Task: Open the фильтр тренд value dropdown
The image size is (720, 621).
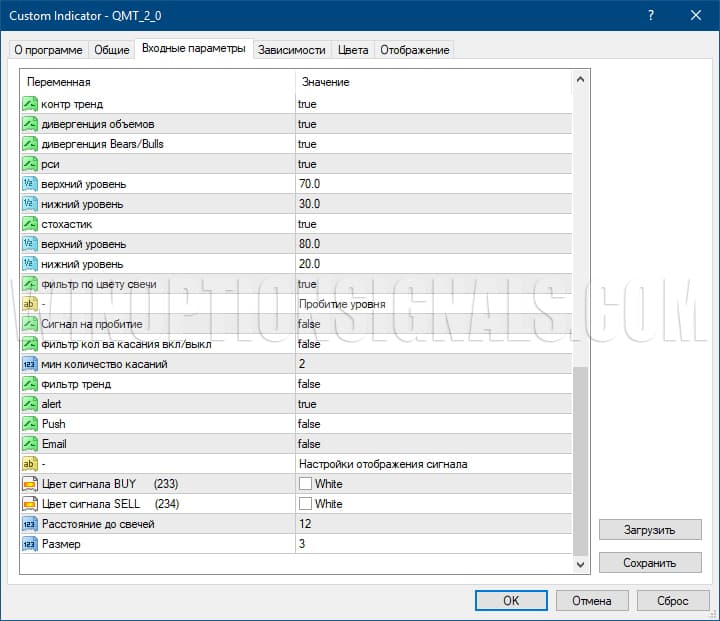Action: click(432, 384)
